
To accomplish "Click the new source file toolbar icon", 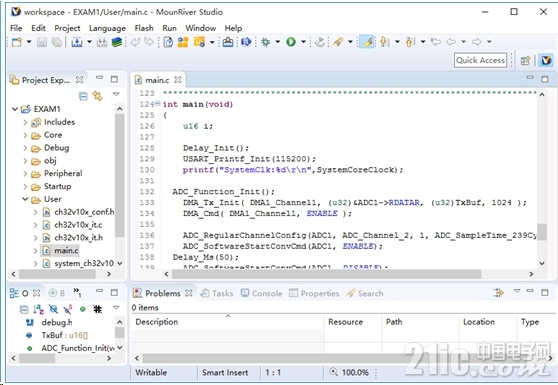I will click(x=168, y=42).
